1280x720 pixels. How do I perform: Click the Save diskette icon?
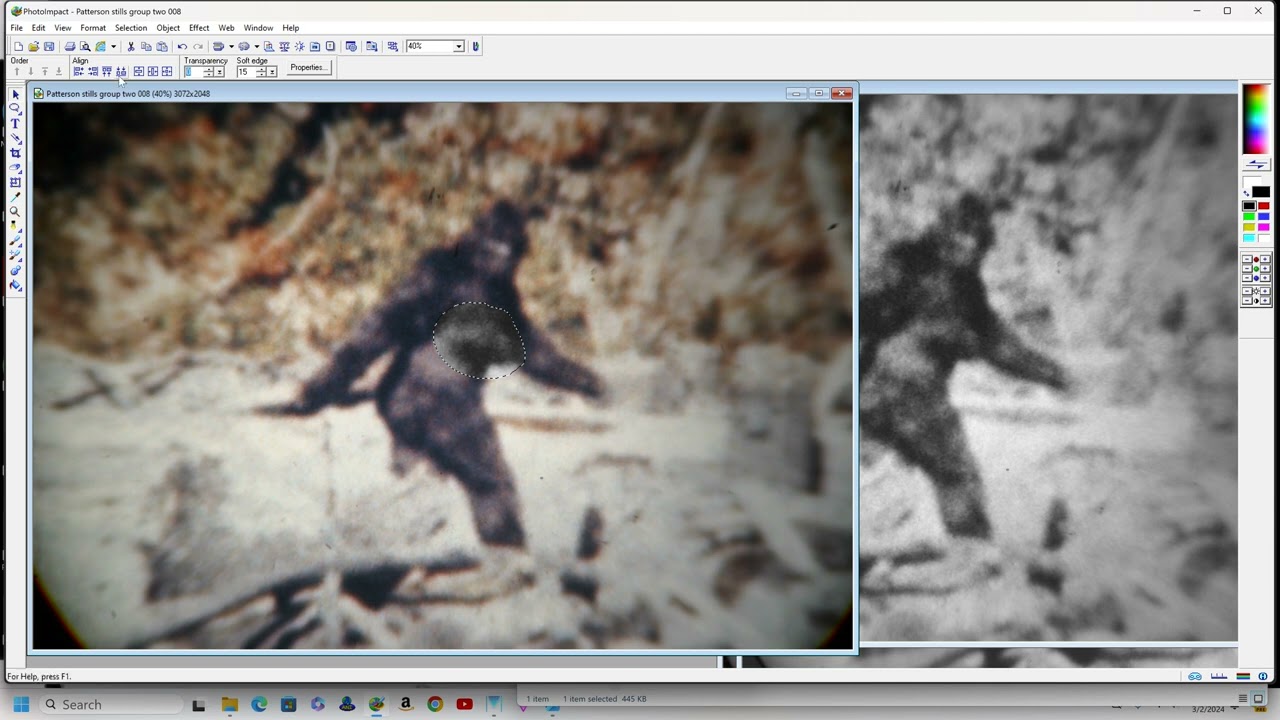(49, 46)
